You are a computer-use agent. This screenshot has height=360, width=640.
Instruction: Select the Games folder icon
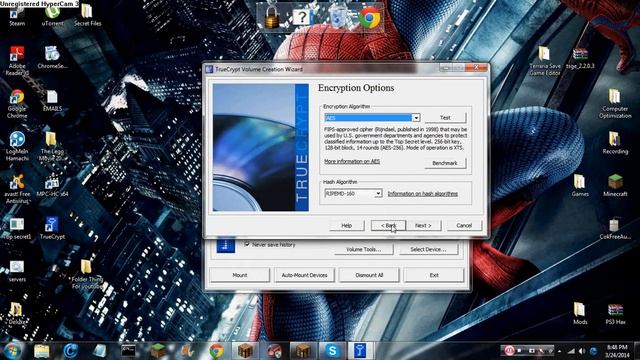click(x=580, y=186)
